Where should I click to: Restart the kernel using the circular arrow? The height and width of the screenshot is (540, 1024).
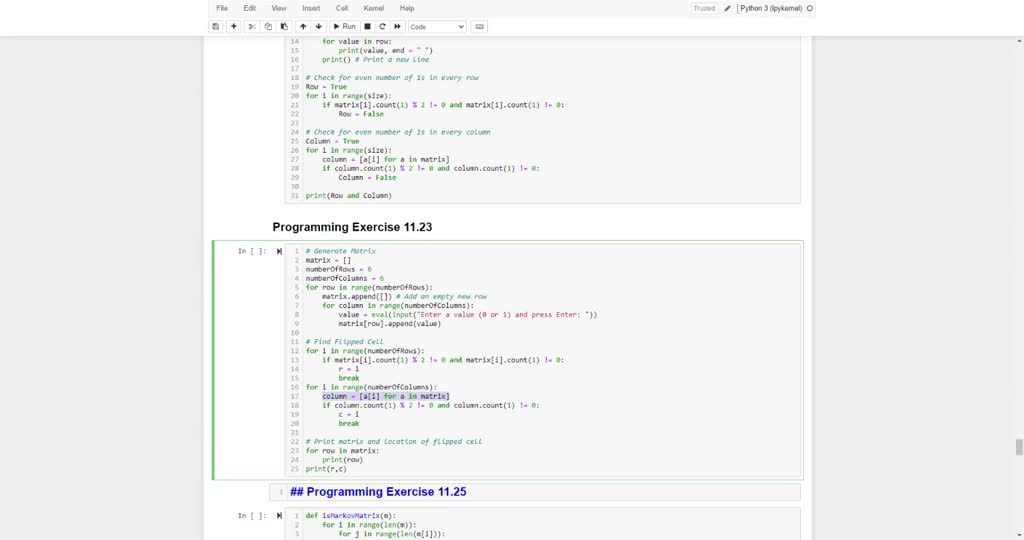click(x=383, y=27)
